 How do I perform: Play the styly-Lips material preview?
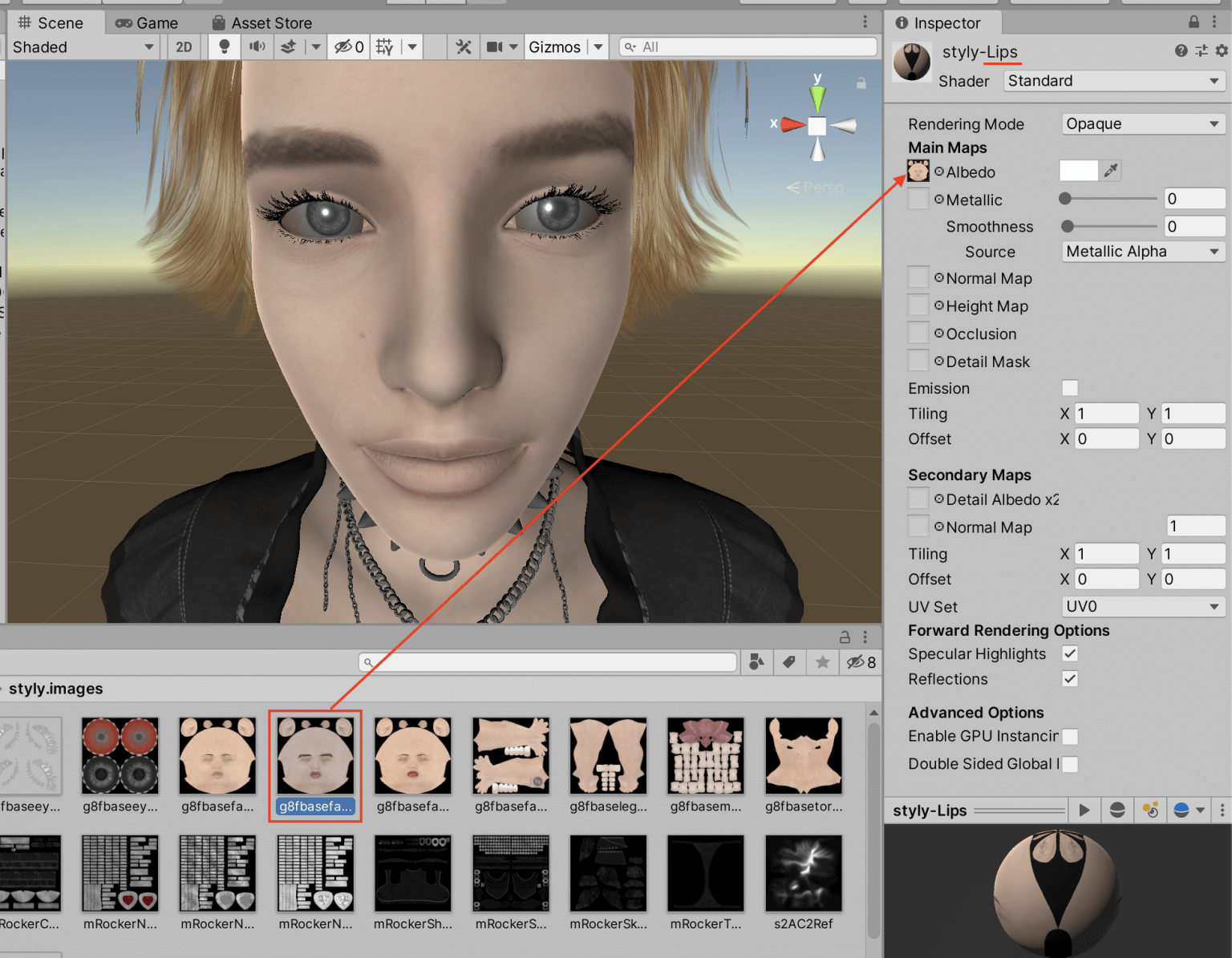click(x=1084, y=810)
